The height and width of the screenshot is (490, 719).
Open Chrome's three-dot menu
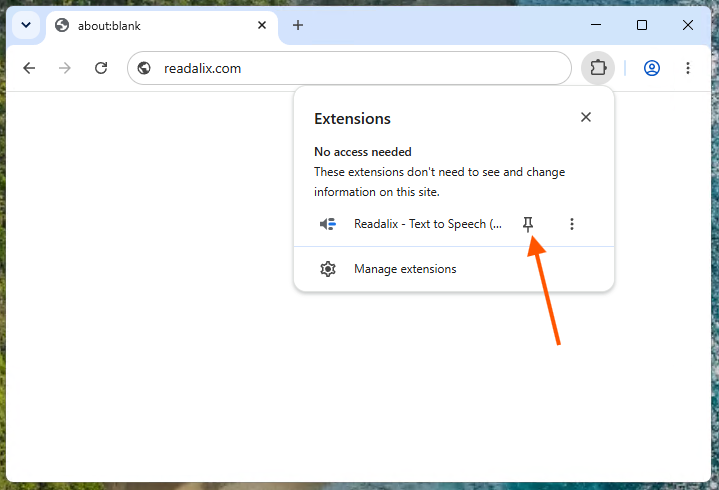click(x=687, y=68)
